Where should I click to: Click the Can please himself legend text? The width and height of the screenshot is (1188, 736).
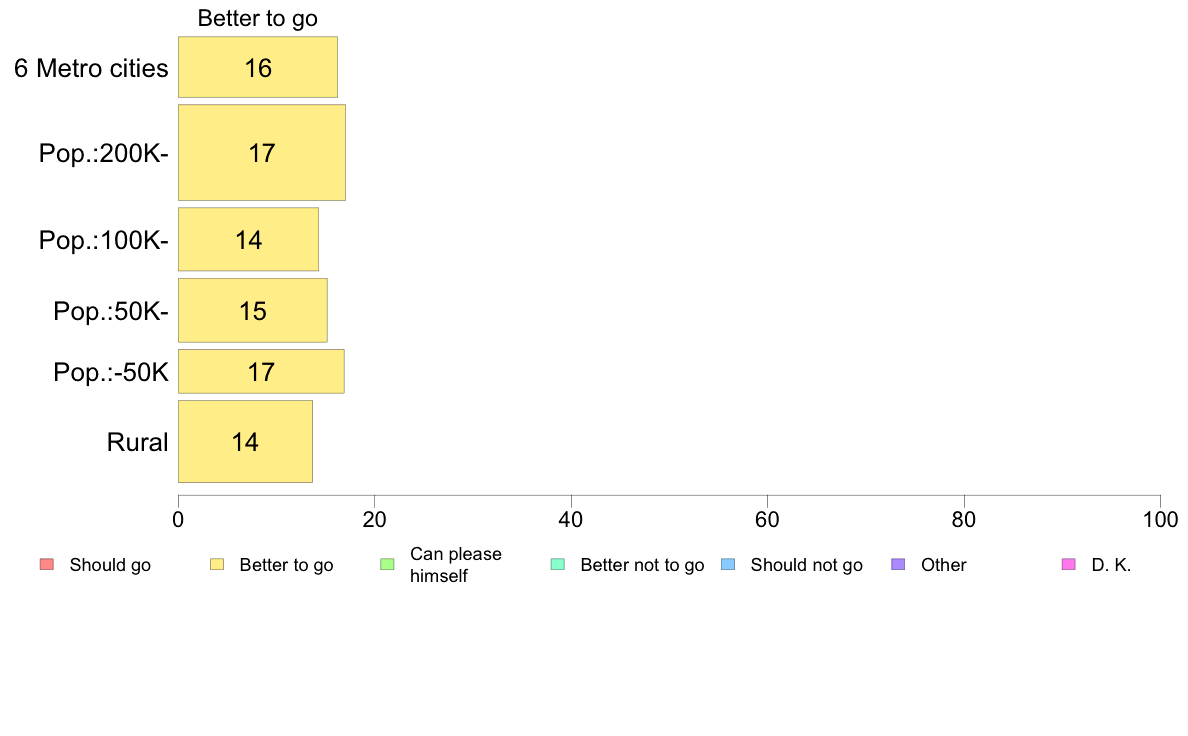[x=456, y=565]
